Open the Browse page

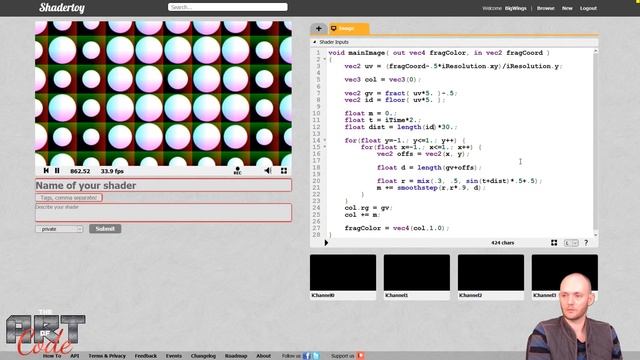click(x=545, y=8)
